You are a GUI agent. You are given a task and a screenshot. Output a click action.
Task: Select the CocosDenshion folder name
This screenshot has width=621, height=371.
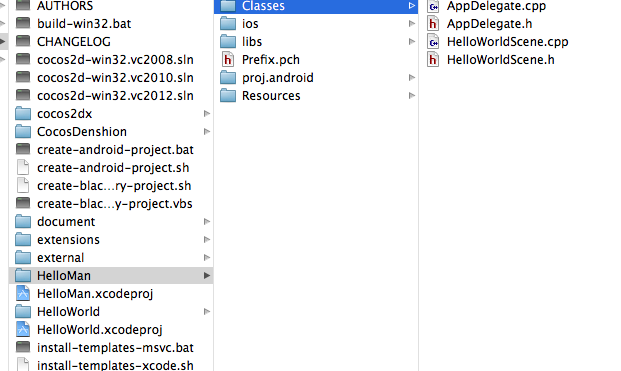[x=82, y=131]
